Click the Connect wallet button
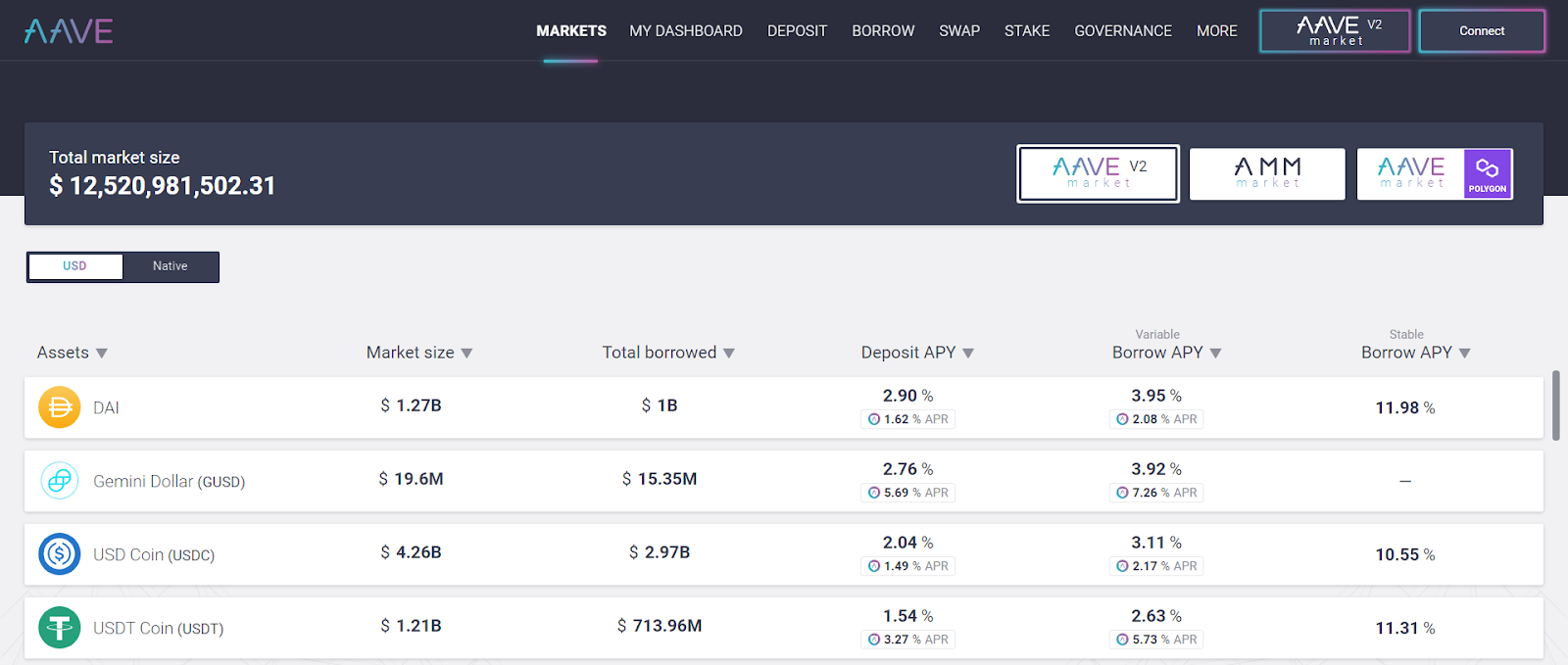 click(1482, 31)
